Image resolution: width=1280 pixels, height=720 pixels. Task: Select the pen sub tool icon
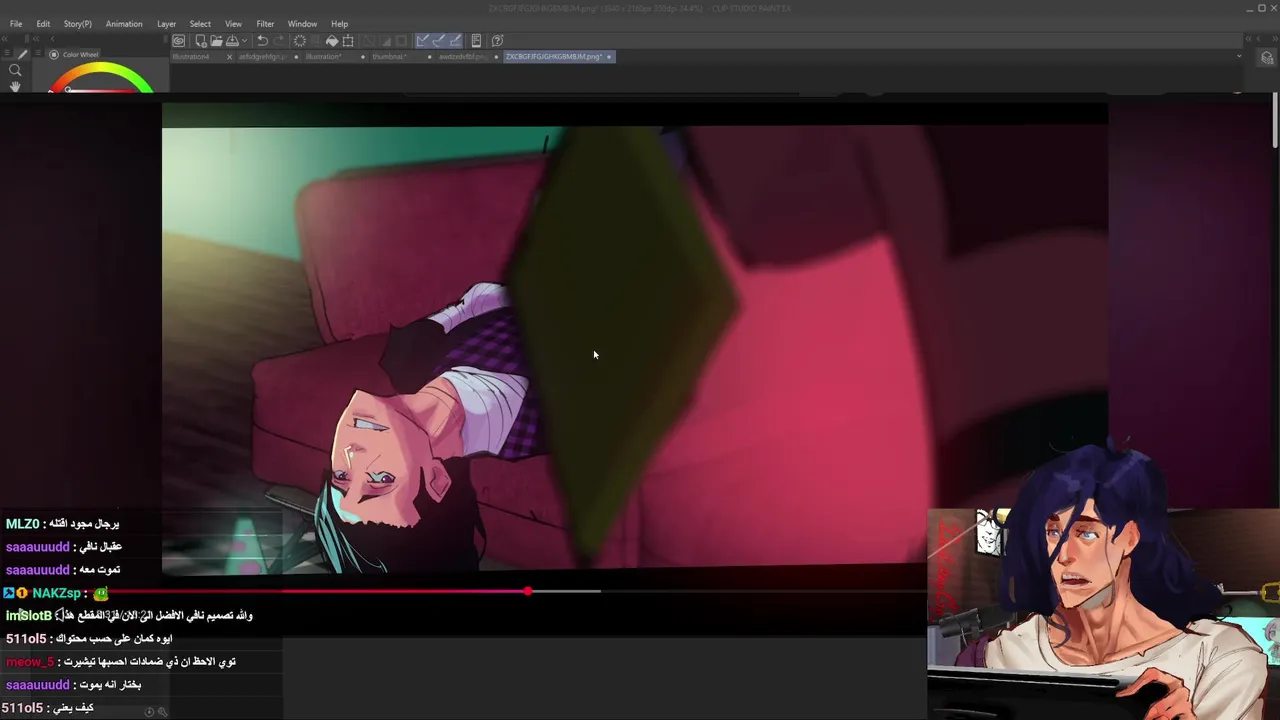[24, 55]
